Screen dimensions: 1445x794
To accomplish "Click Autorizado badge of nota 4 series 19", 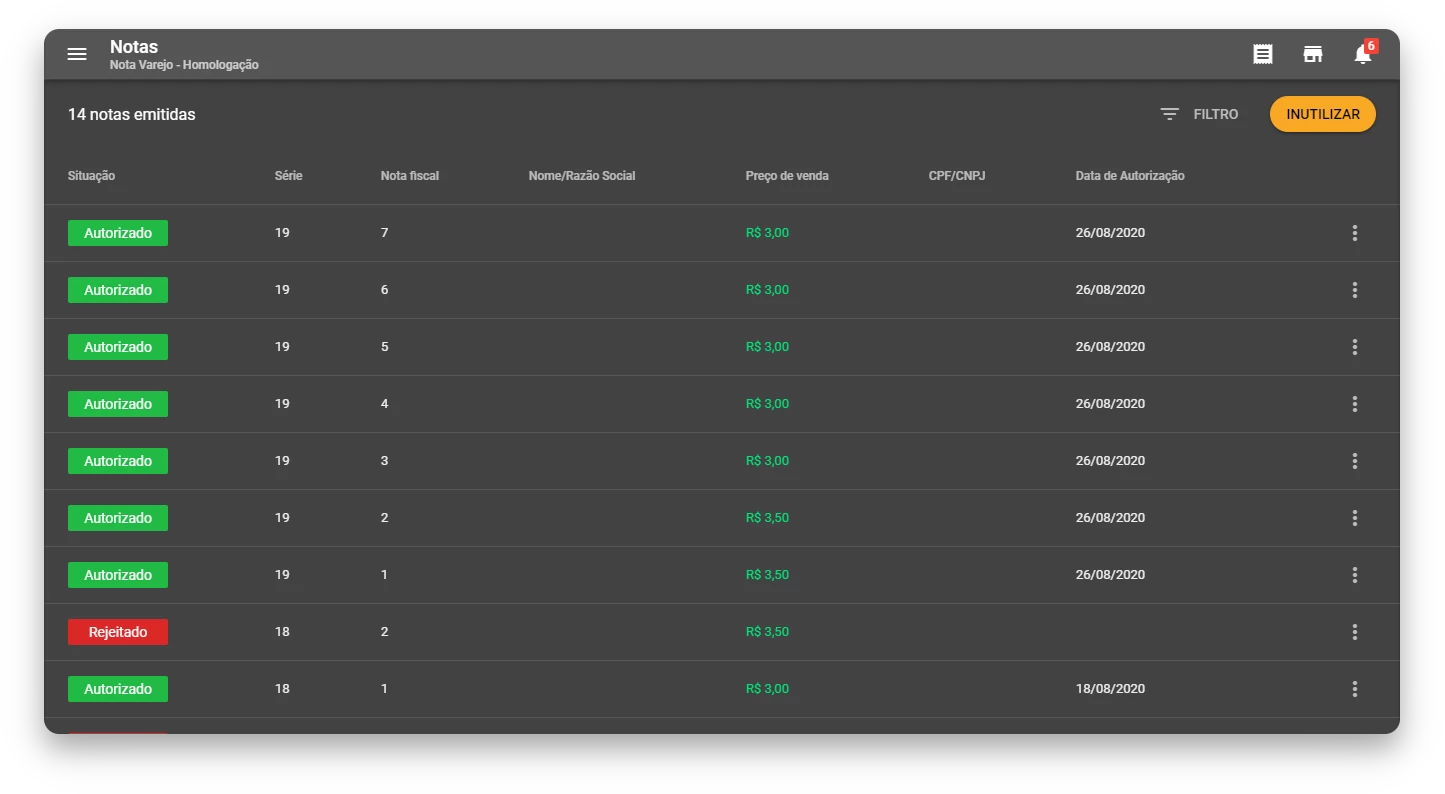I will [118, 404].
